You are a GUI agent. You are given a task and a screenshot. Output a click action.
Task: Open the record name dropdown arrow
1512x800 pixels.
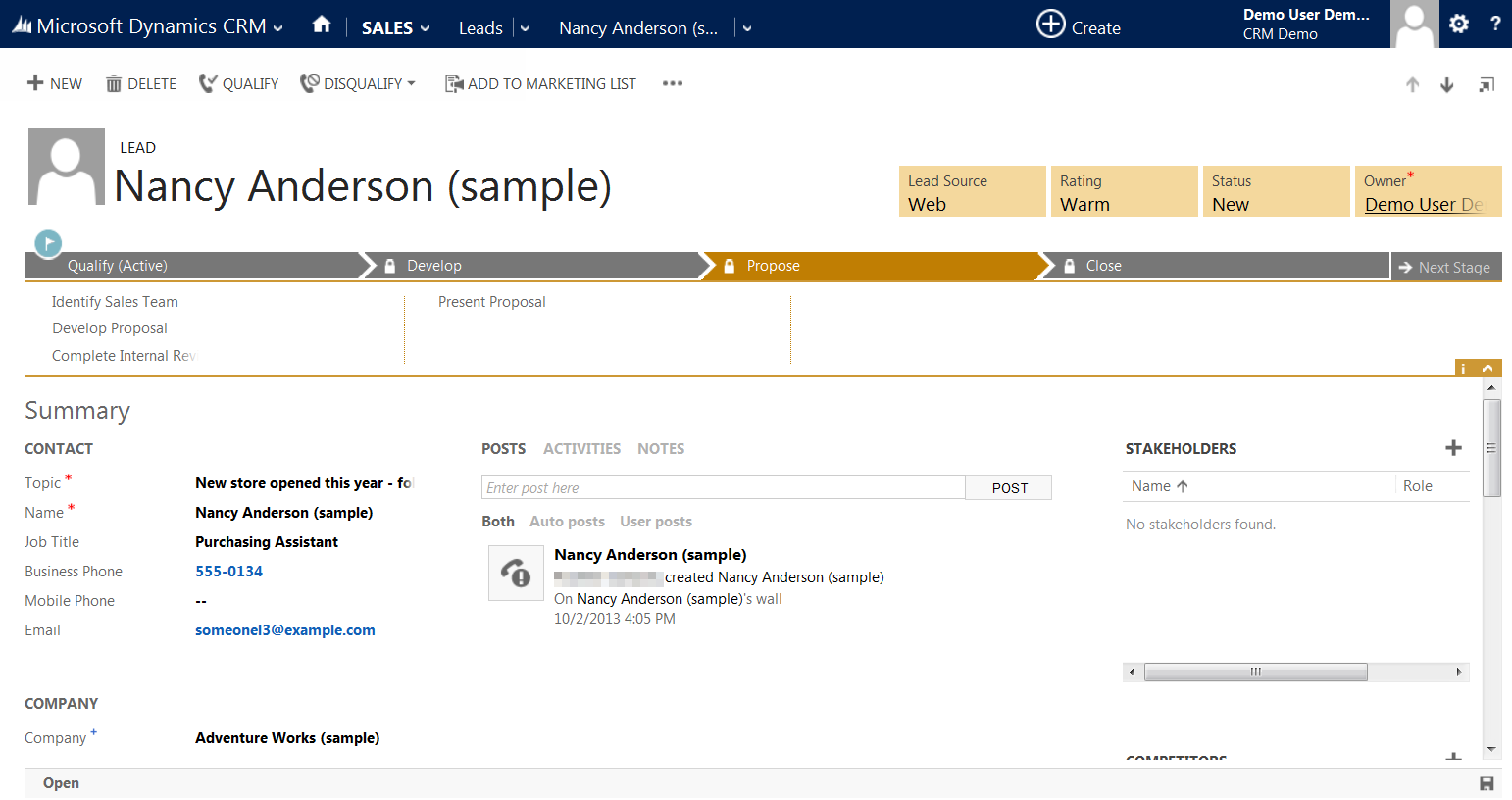pos(747,28)
